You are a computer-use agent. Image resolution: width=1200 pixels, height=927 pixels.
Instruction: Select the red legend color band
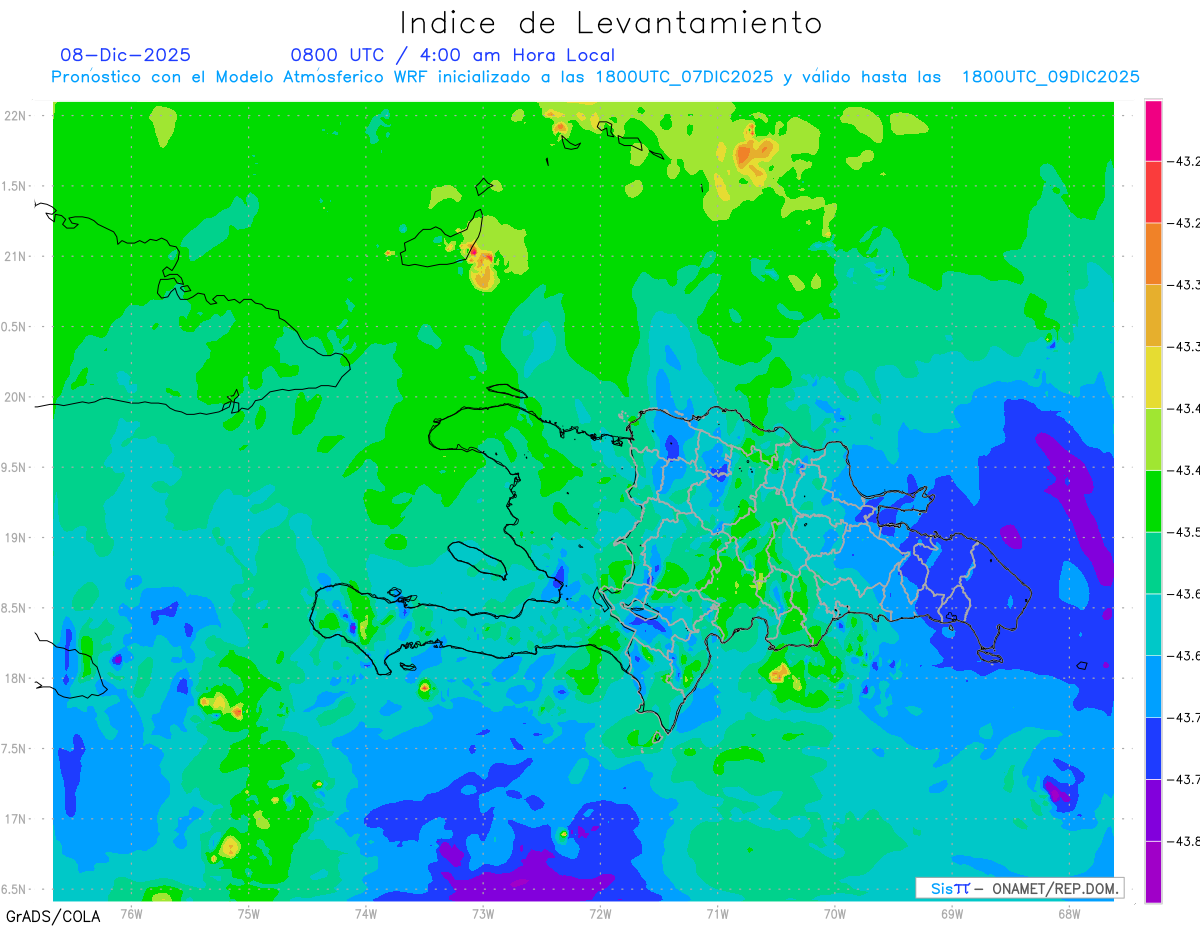pyautogui.click(x=1153, y=192)
